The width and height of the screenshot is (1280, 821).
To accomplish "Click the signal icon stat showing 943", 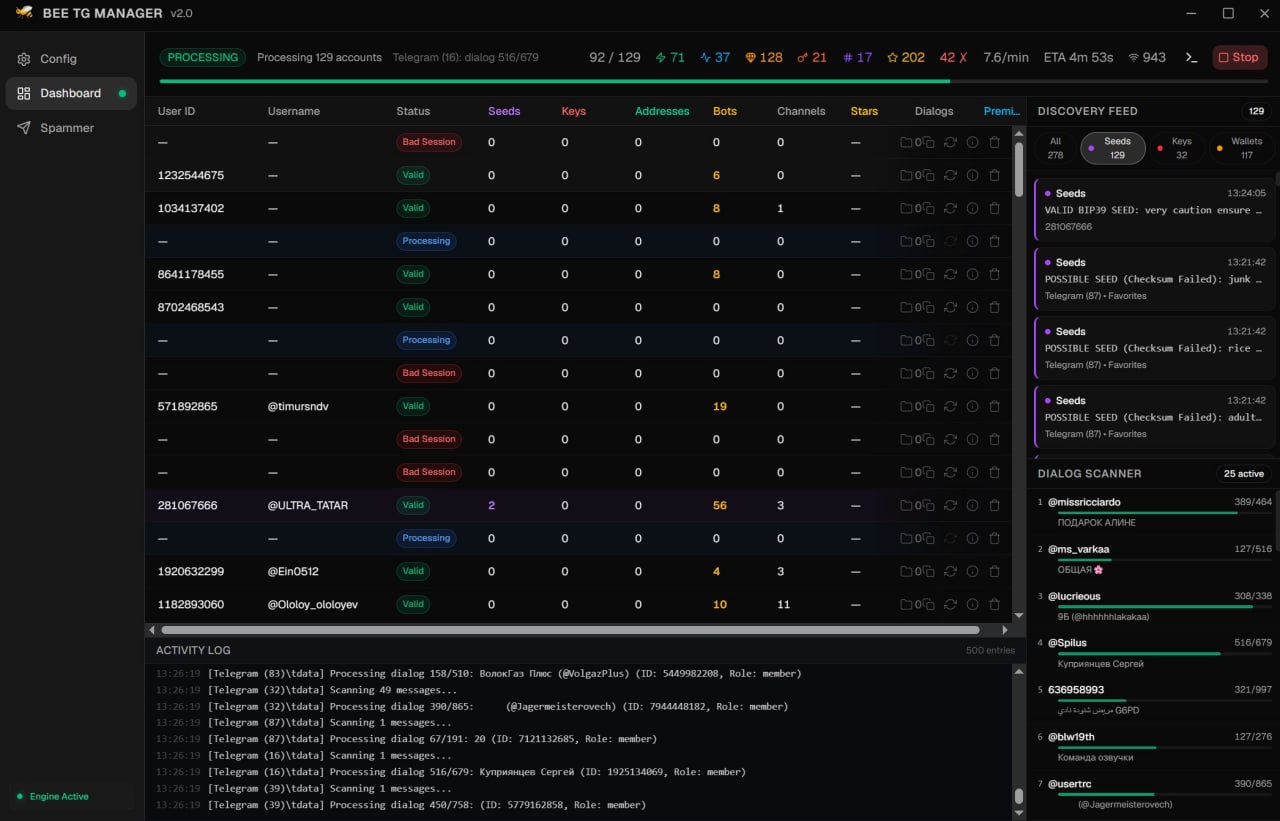I will [1147, 57].
